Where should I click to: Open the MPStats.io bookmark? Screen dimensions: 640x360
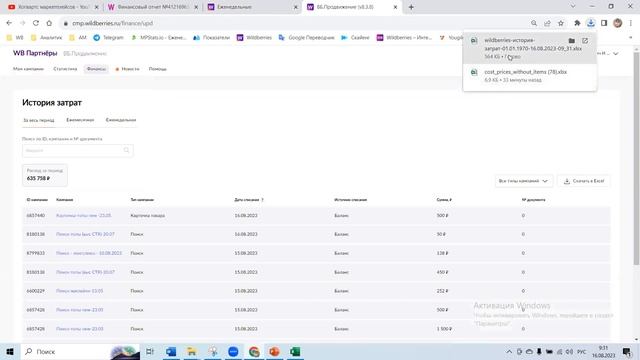click(158, 38)
